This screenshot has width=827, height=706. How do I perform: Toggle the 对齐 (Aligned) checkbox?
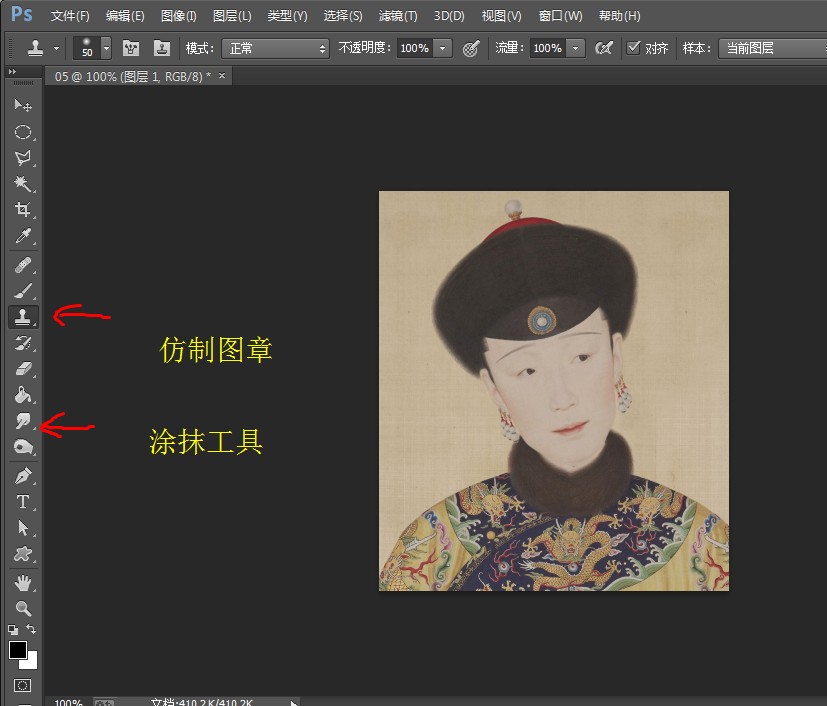(633, 48)
